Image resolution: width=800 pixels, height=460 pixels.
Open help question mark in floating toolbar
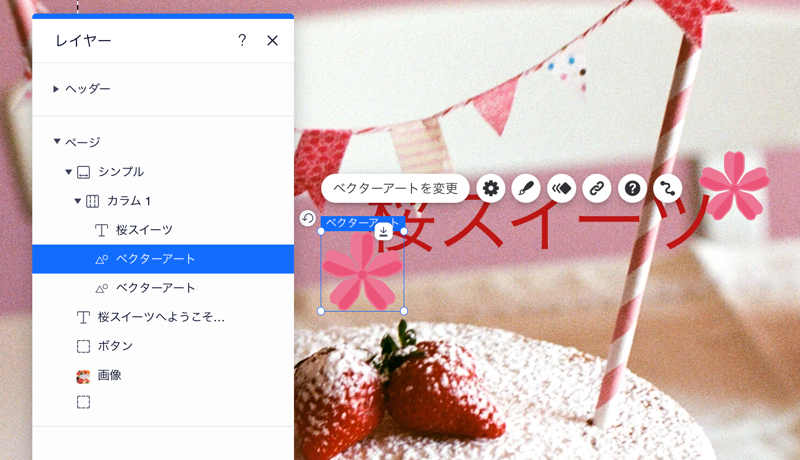coord(633,189)
